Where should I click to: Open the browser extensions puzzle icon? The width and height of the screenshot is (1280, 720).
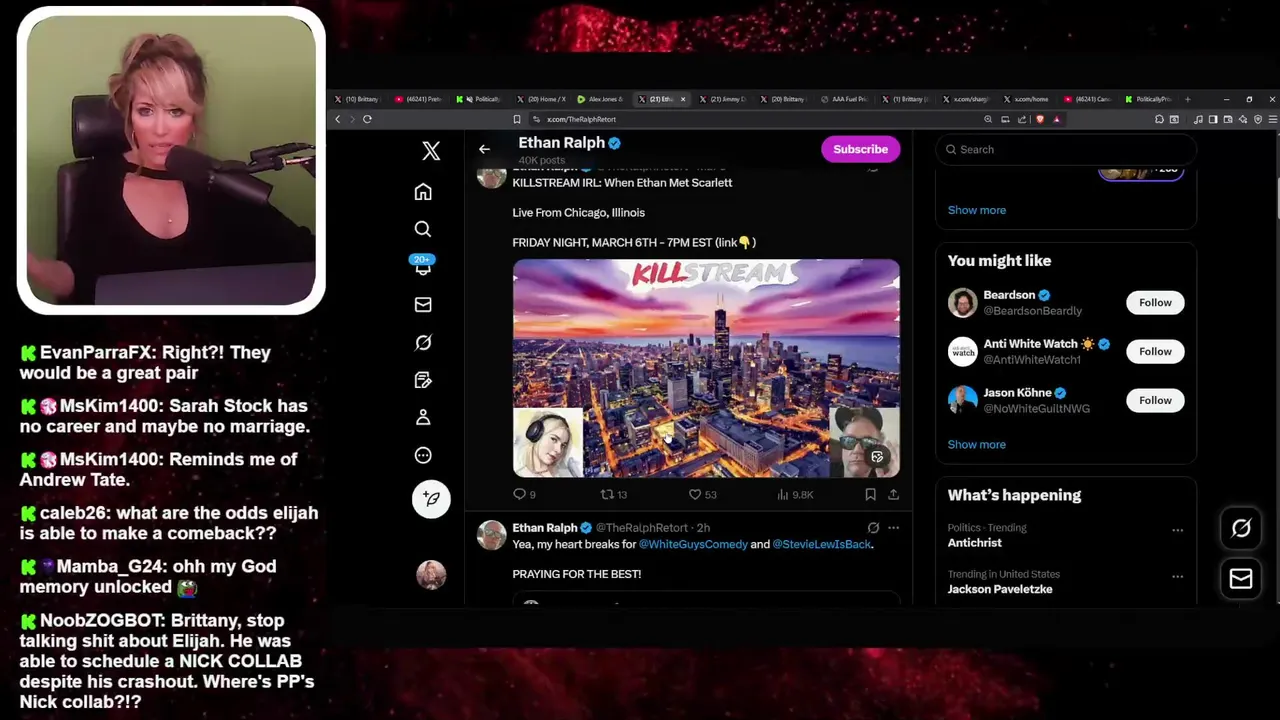click(1159, 119)
